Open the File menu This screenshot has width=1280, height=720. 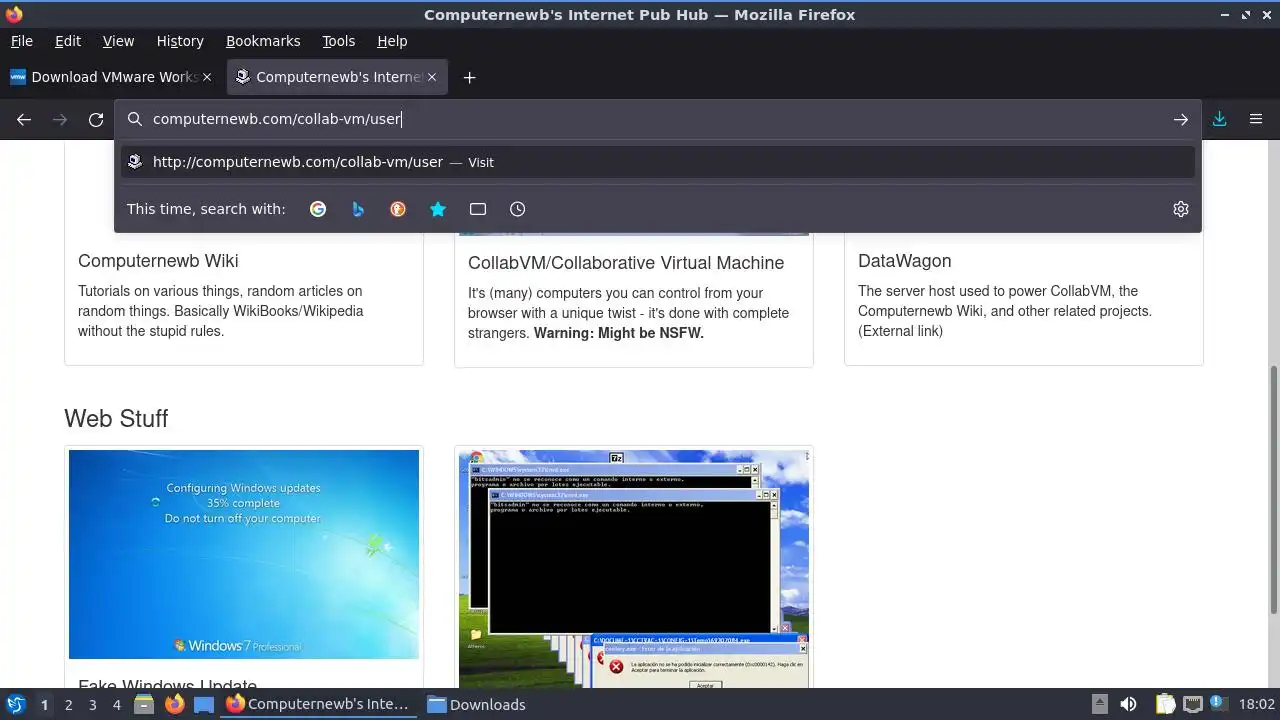(21, 41)
